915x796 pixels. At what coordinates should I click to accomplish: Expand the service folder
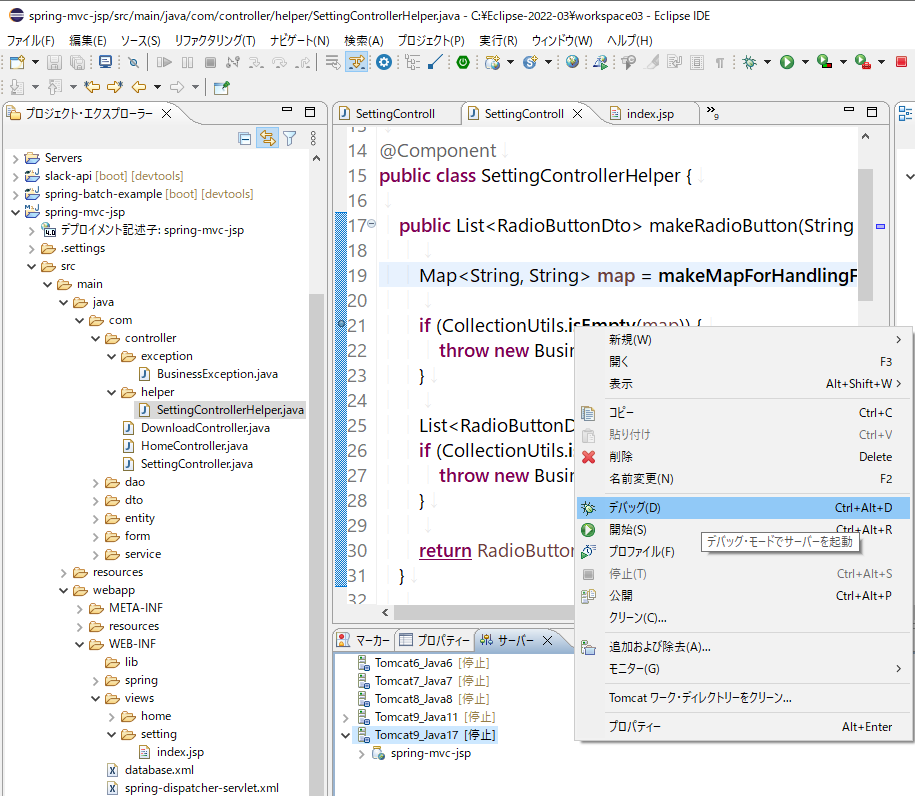[x=96, y=554]
